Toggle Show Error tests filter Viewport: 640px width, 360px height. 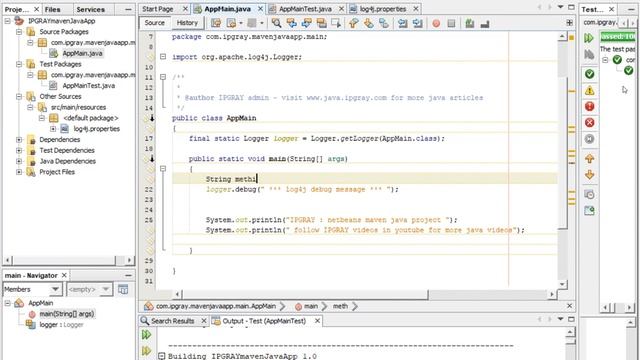click(x=589, y=122)
